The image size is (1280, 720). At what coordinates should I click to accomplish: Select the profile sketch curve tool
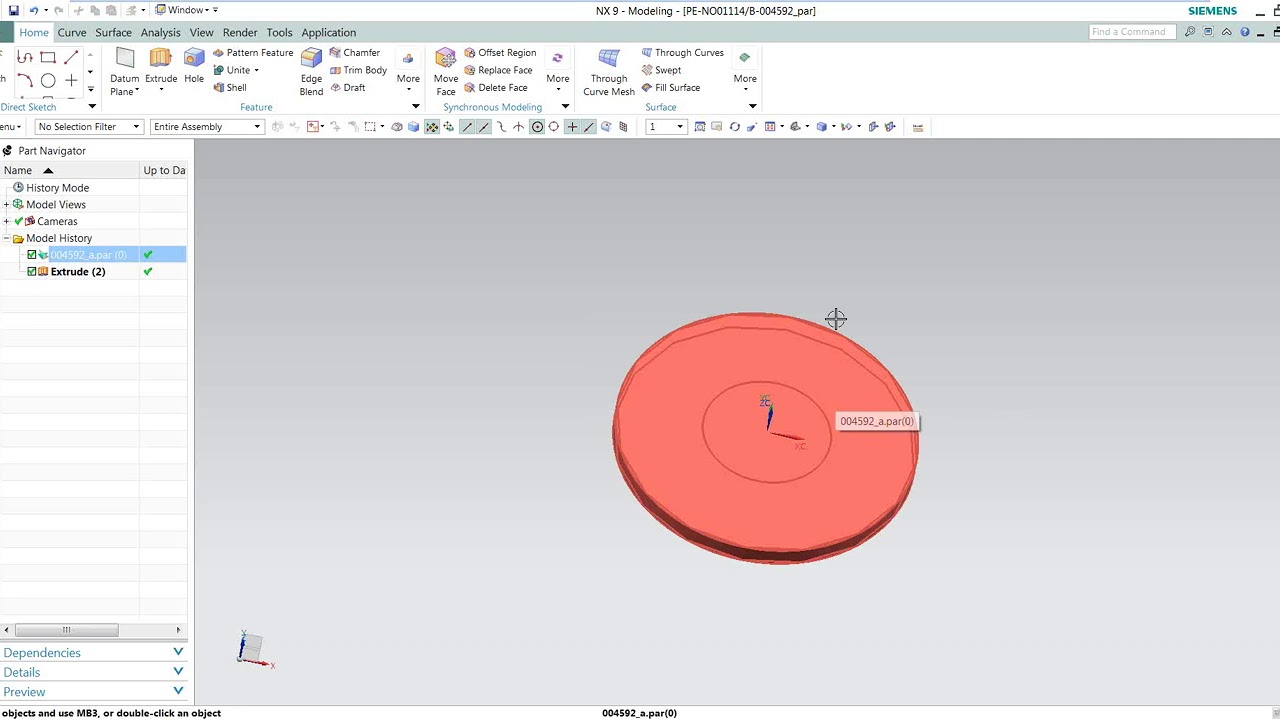[x=25, y=58]
